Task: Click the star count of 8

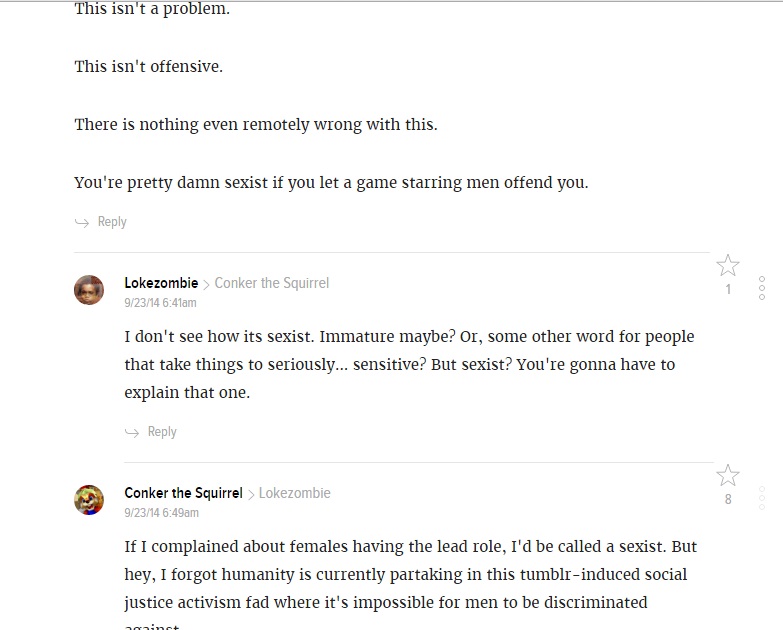Action: (728, 500)
